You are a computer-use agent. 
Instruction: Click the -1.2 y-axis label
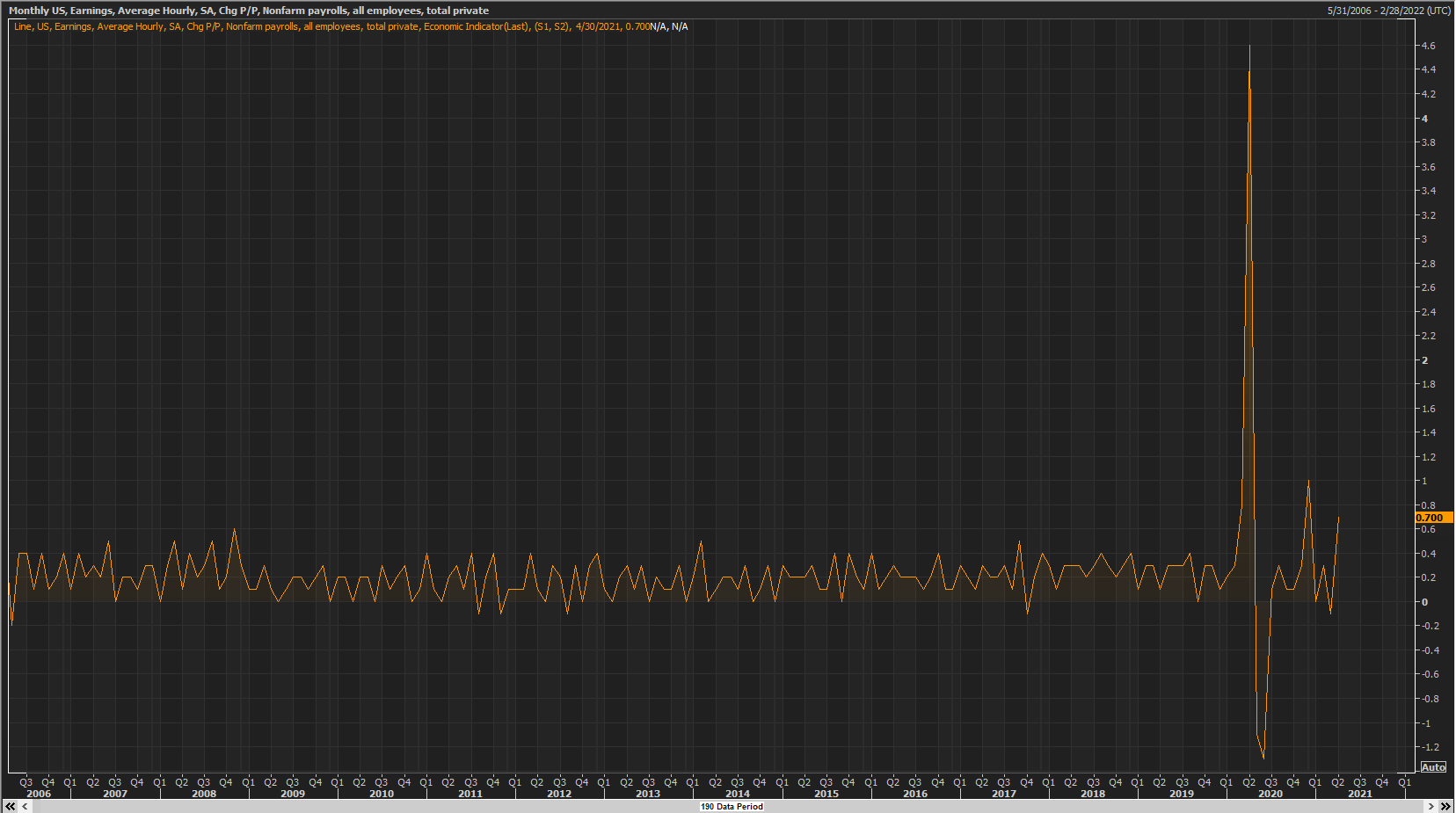point(1431,747)
